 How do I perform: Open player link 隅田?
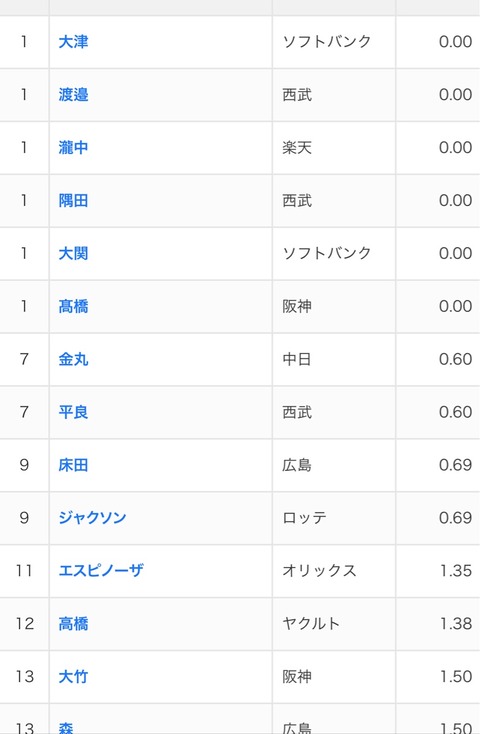pos(73,200)
